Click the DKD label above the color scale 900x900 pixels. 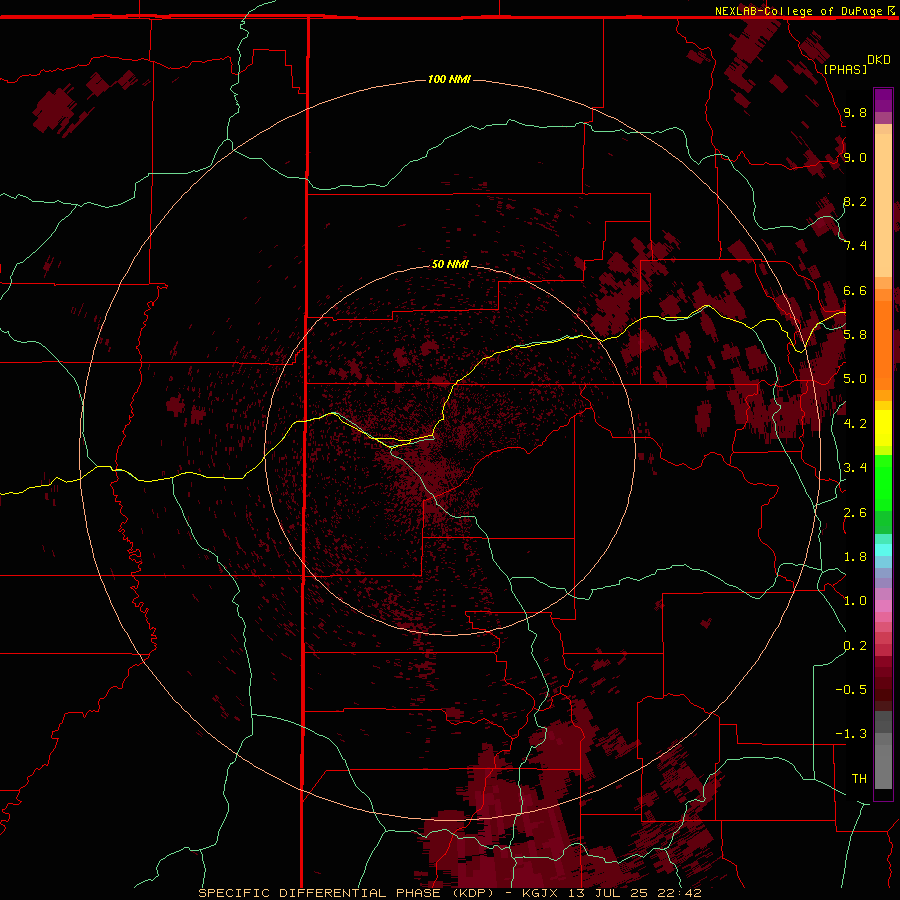point(879,60)
